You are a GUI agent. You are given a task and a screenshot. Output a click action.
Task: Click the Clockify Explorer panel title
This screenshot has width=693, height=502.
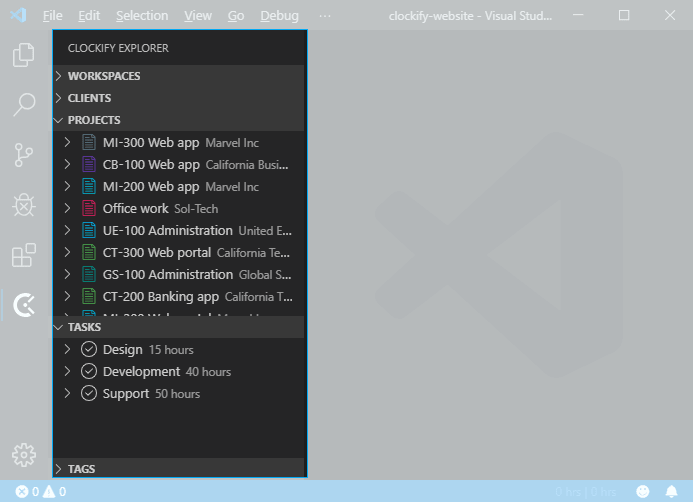(118, 48)
